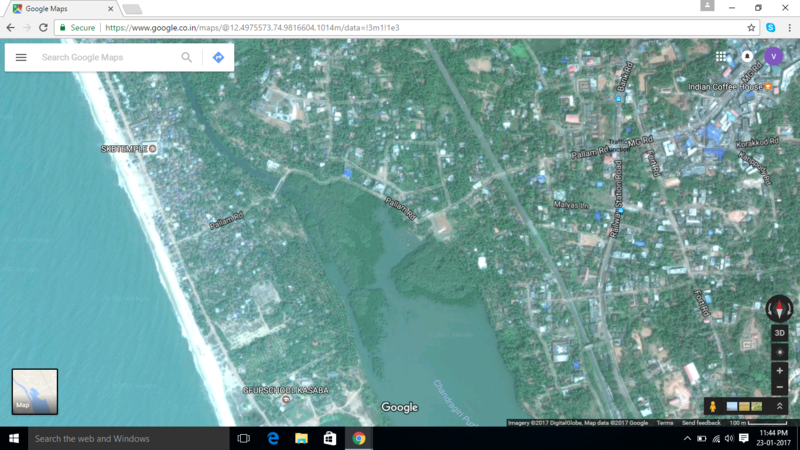Open Google notifications bell
The width and height of the screenshot is (800, 450).
click(747, 56)
